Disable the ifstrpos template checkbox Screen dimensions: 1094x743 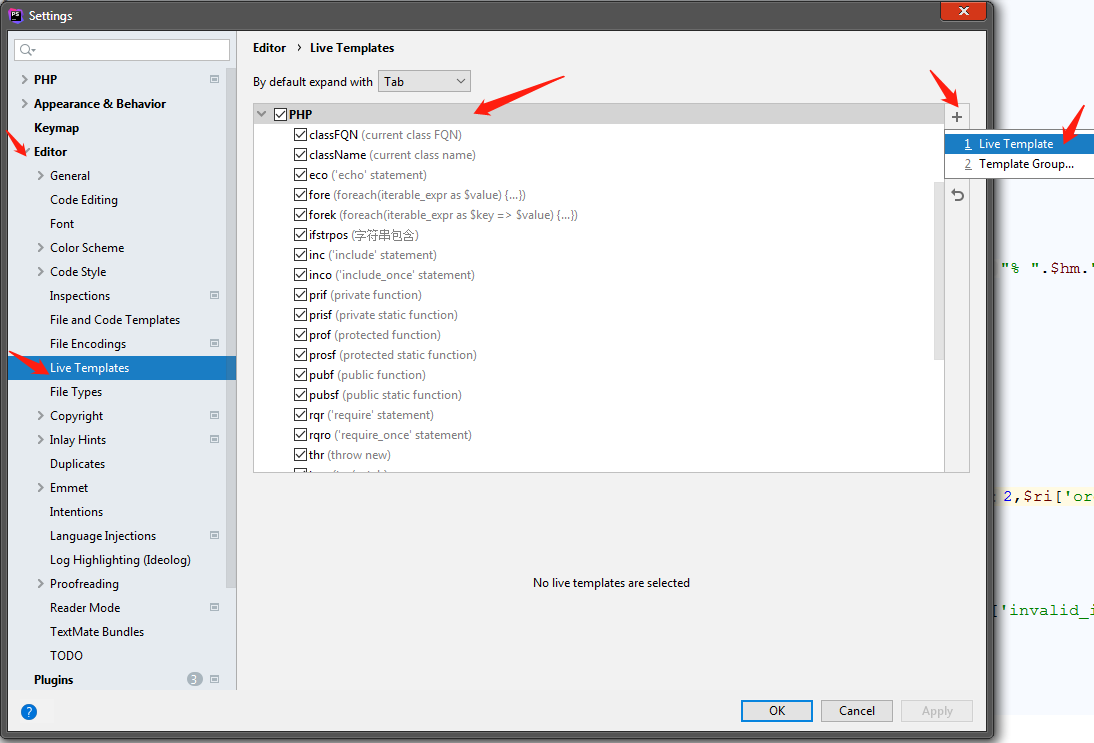pos(301,234)
